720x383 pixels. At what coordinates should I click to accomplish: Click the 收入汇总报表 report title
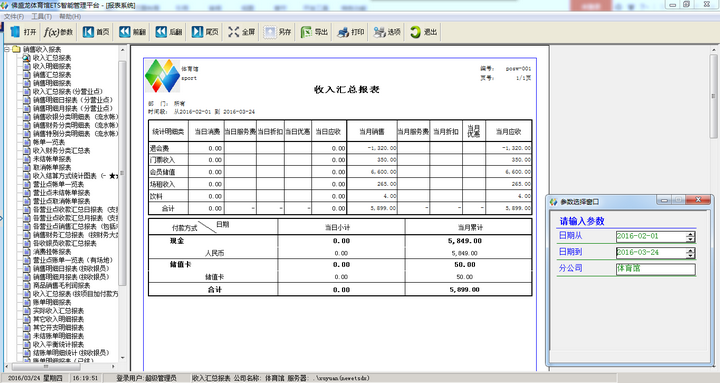tap(347, 90)
